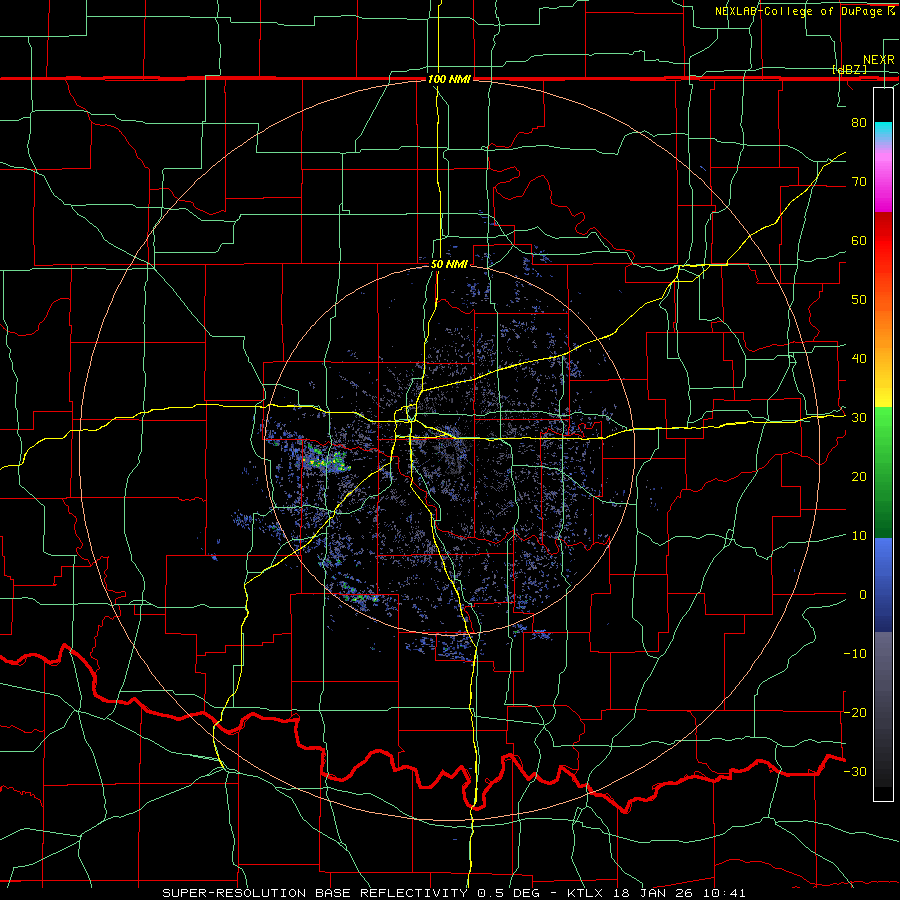Screen dimensions: 900x900
Task: Click the Super-Resolution Base Reflectivity caption
Action: pyautogui.click(x=453, y=893)
